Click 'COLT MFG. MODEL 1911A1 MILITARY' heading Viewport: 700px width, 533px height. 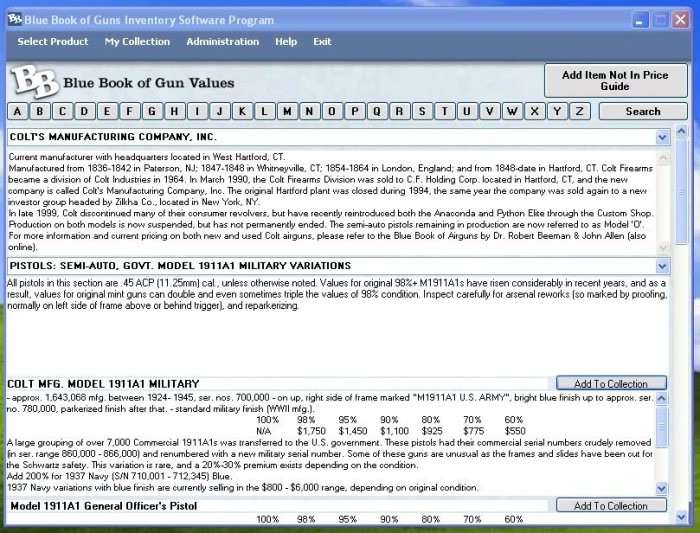coord(103,384)
